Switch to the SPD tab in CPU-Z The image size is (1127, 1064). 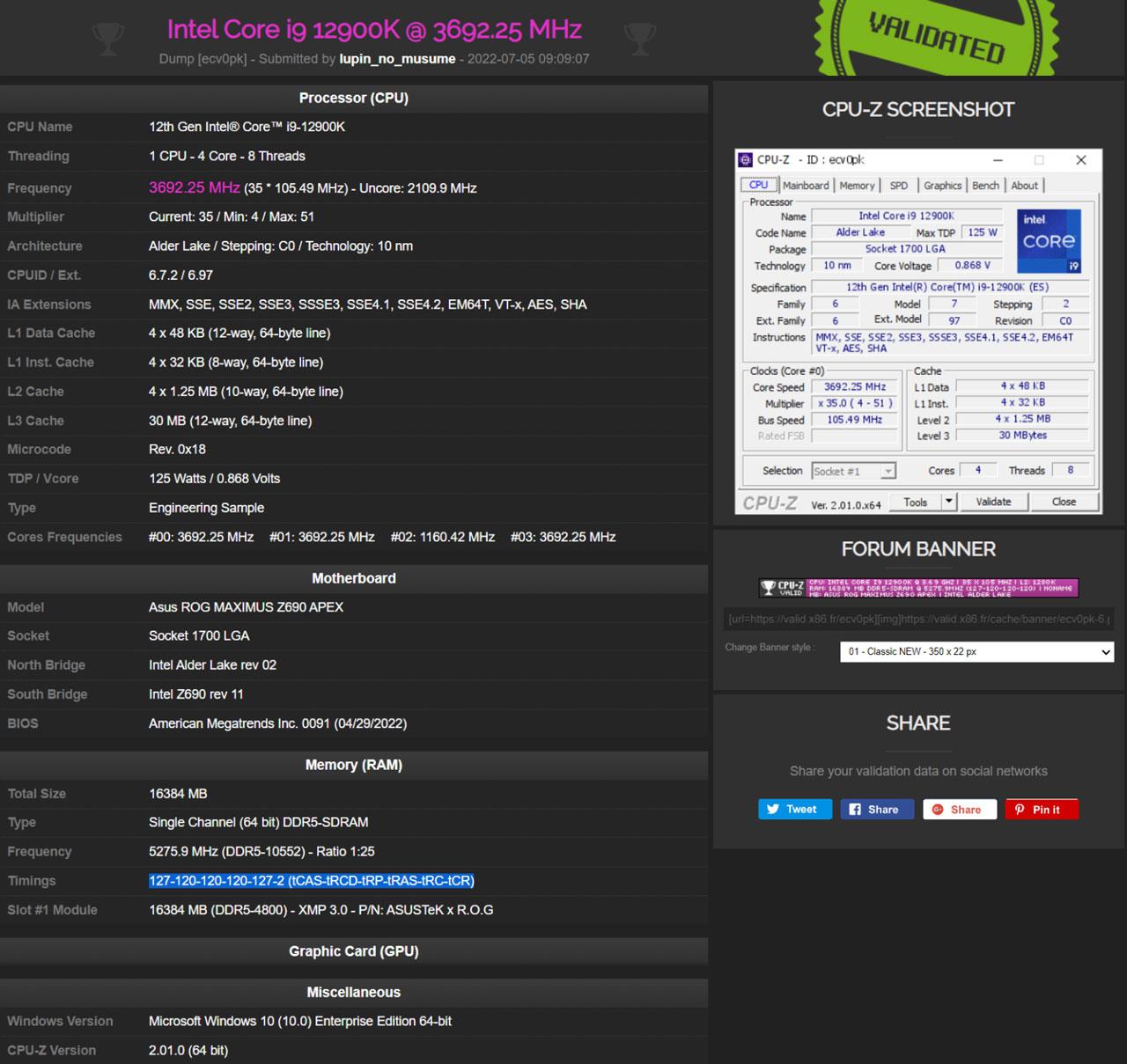(x=897, y=185)
